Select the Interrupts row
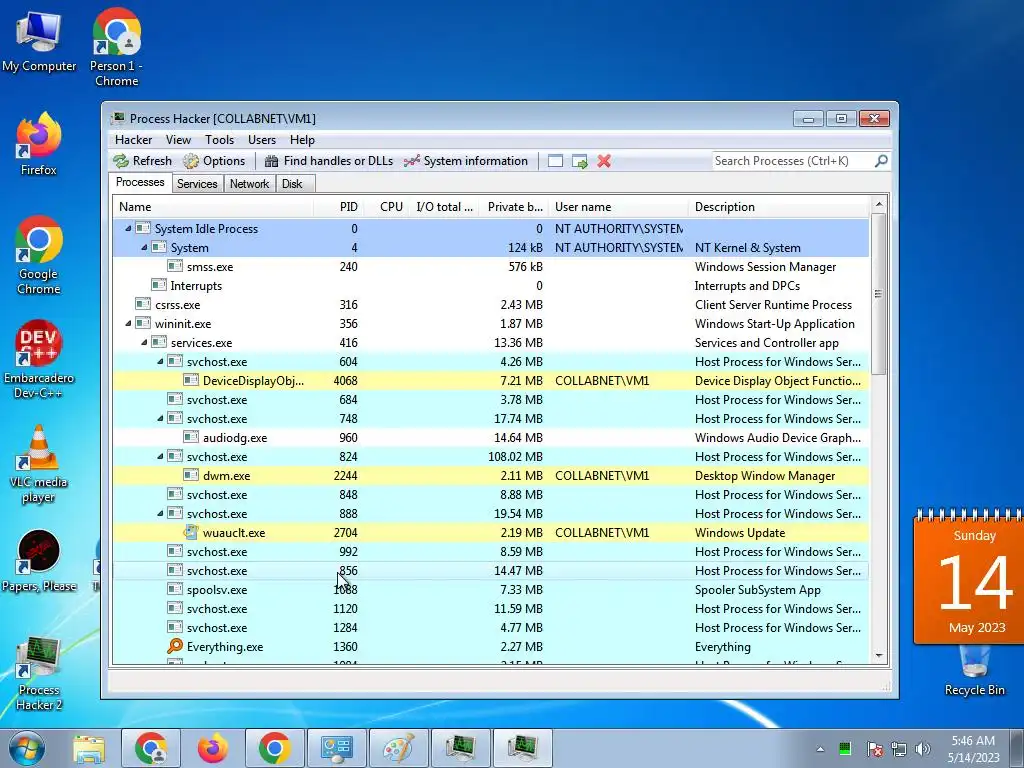1024x768 pixels. click(x=491, y=285)
